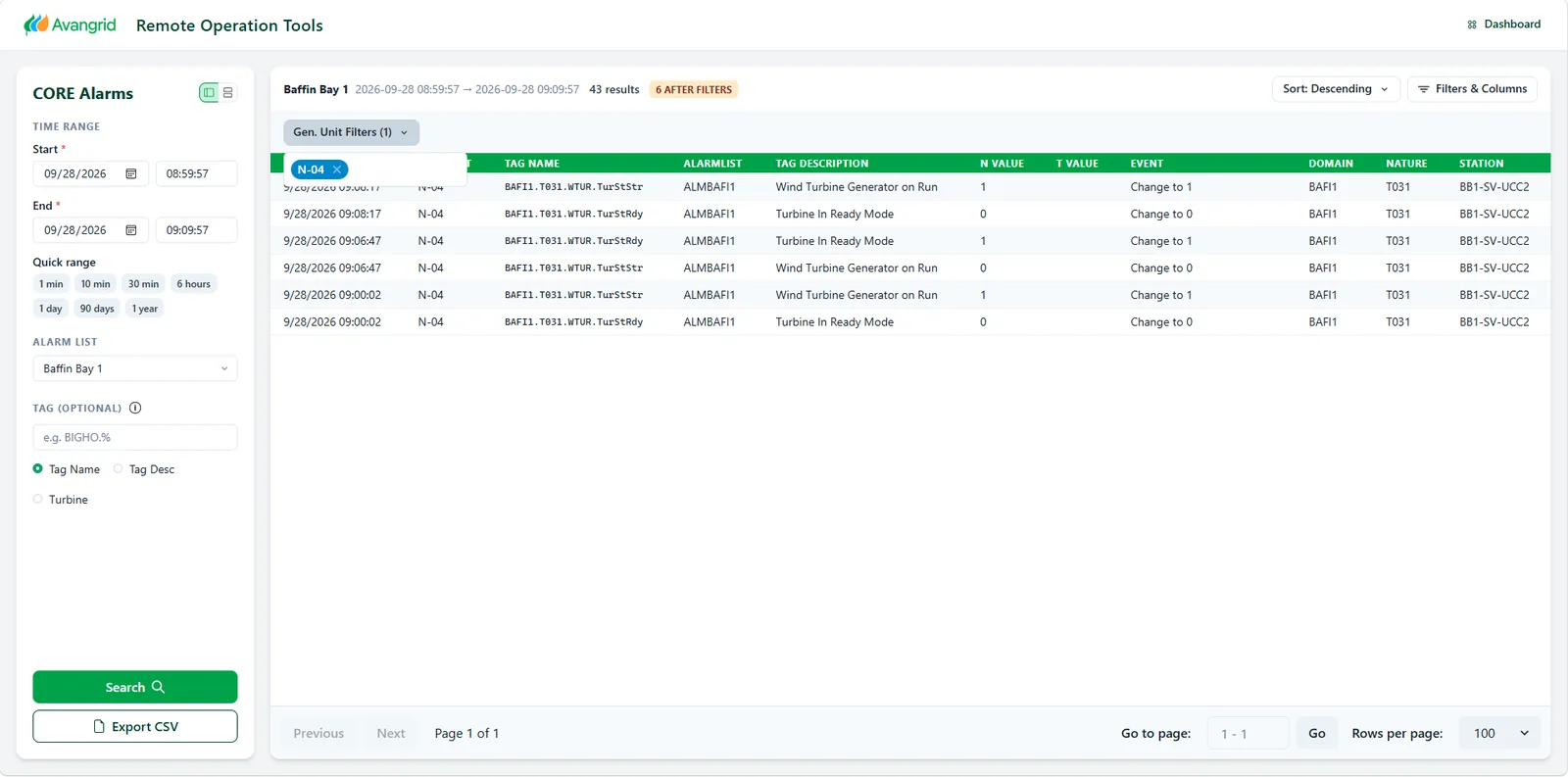
Task: Click the TAG DESCRIPTION column header
Action: click(x=822, y=164)
